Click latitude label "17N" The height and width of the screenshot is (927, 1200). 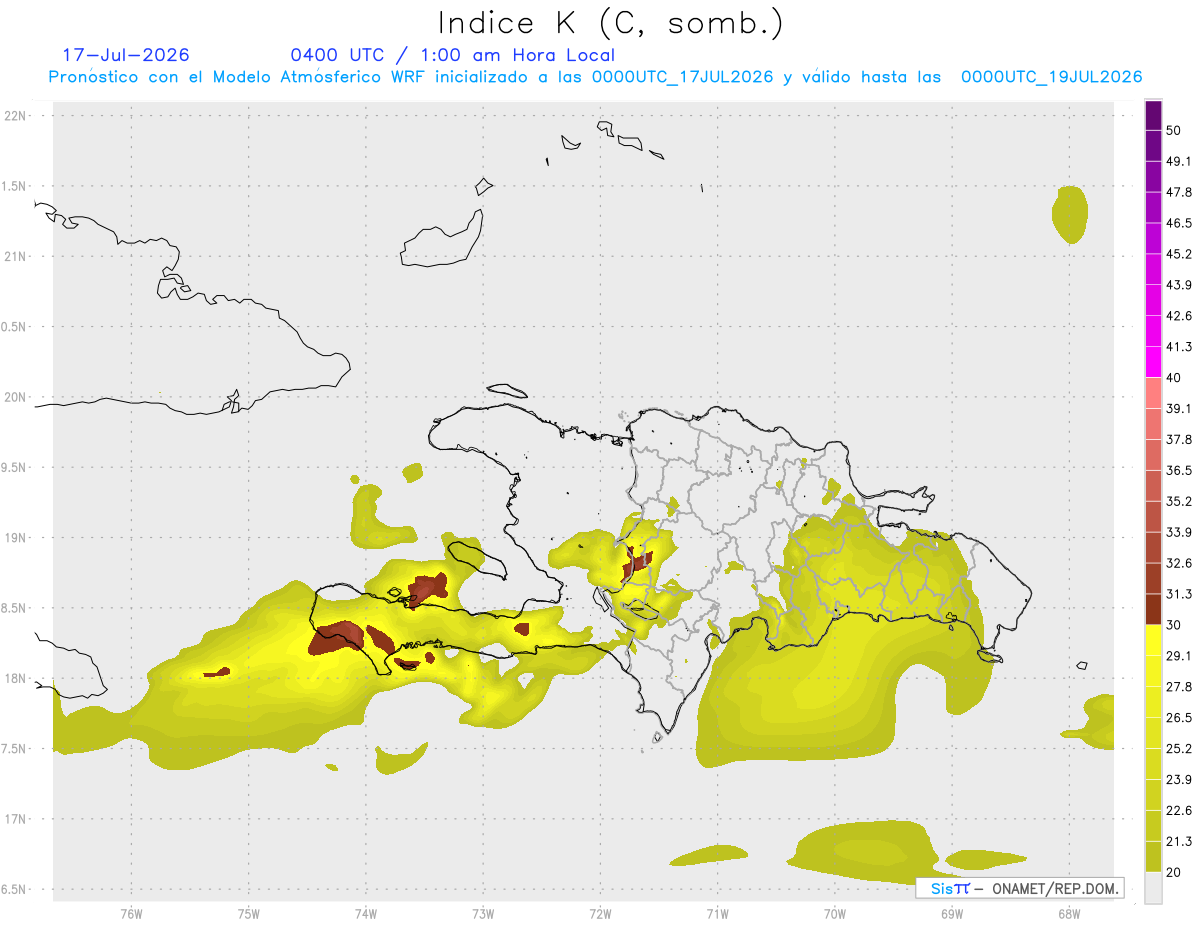click(17, 819)
